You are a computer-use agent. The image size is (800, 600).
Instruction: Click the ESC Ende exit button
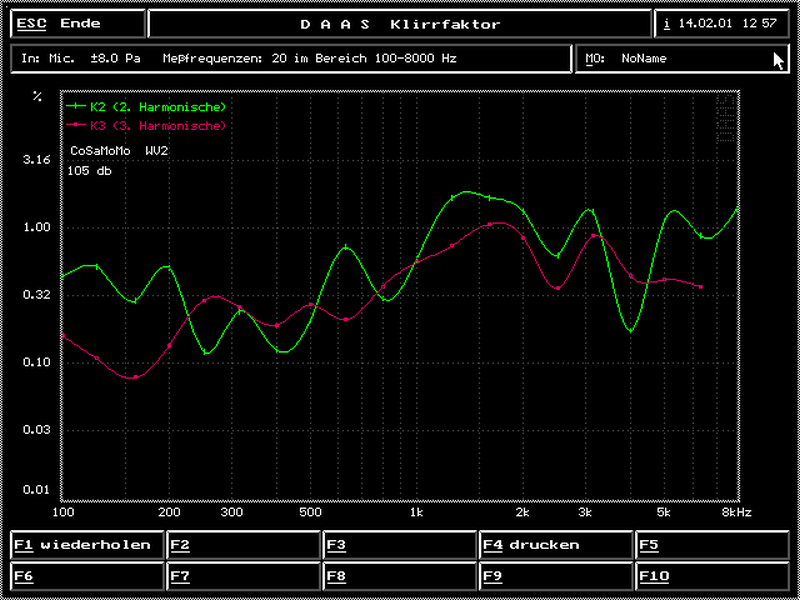click(74, 24)
